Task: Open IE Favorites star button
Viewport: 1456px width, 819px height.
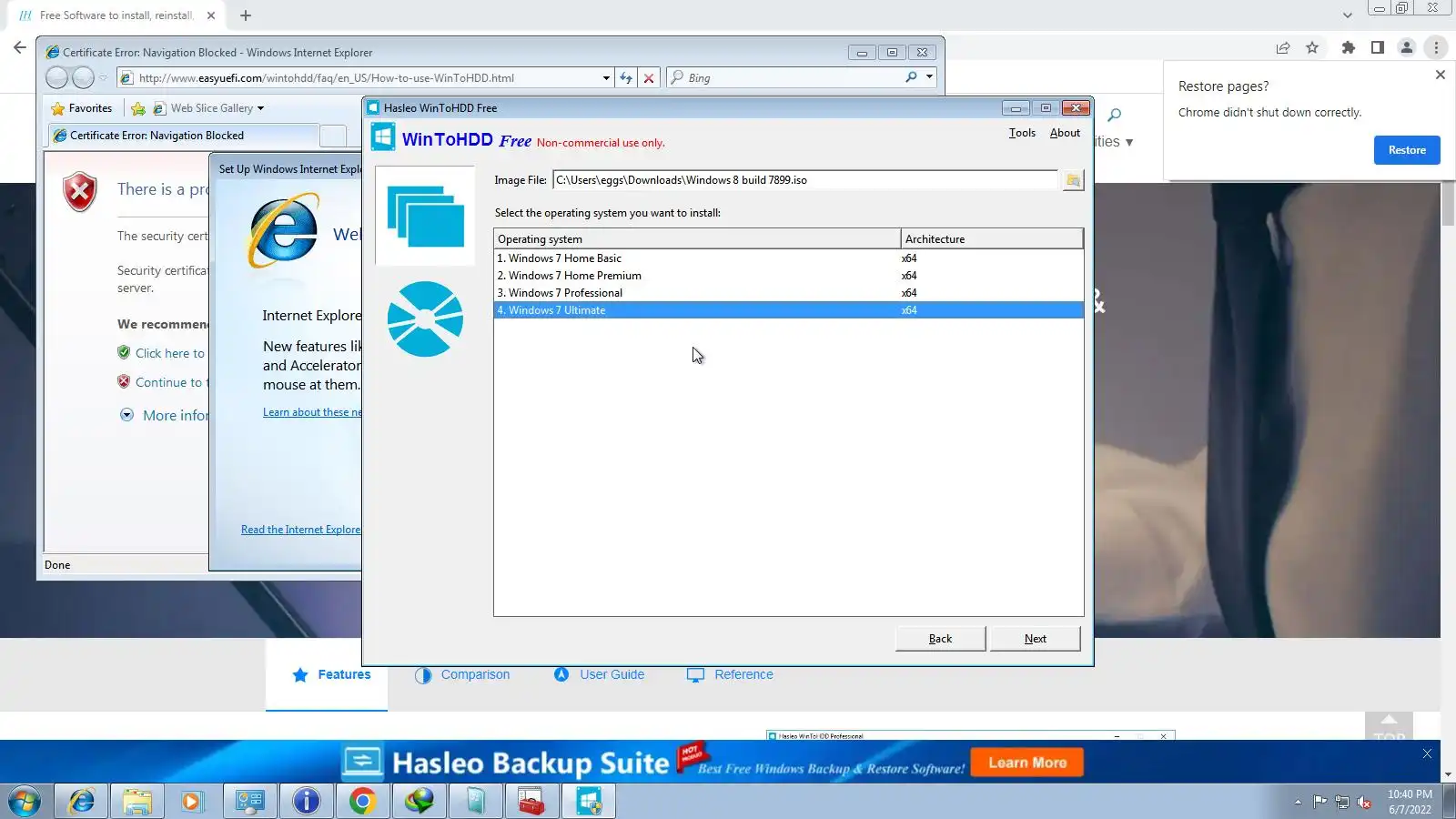Action: [82, 108]
